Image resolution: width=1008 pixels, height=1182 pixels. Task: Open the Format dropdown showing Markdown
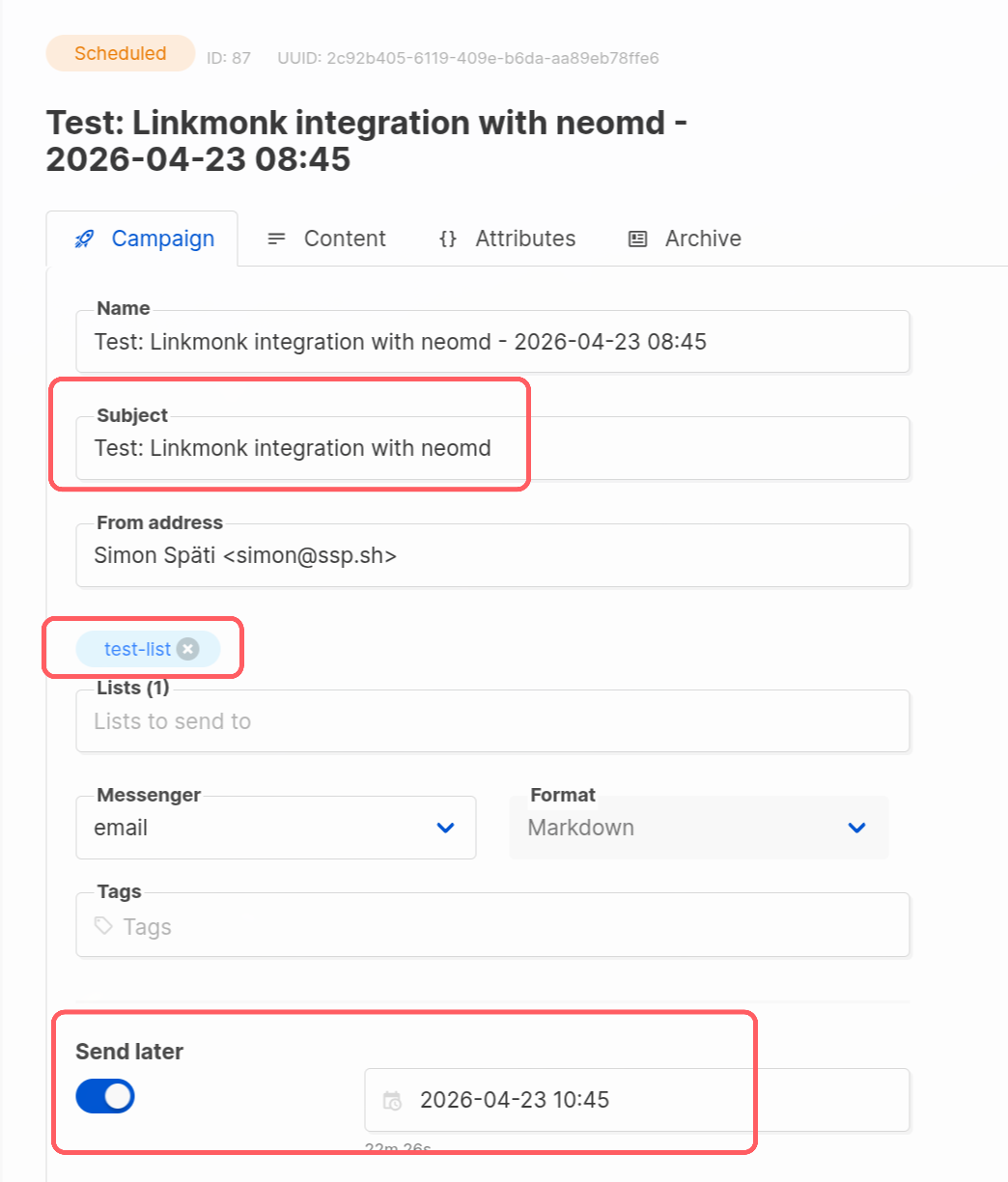pos(698,828)
